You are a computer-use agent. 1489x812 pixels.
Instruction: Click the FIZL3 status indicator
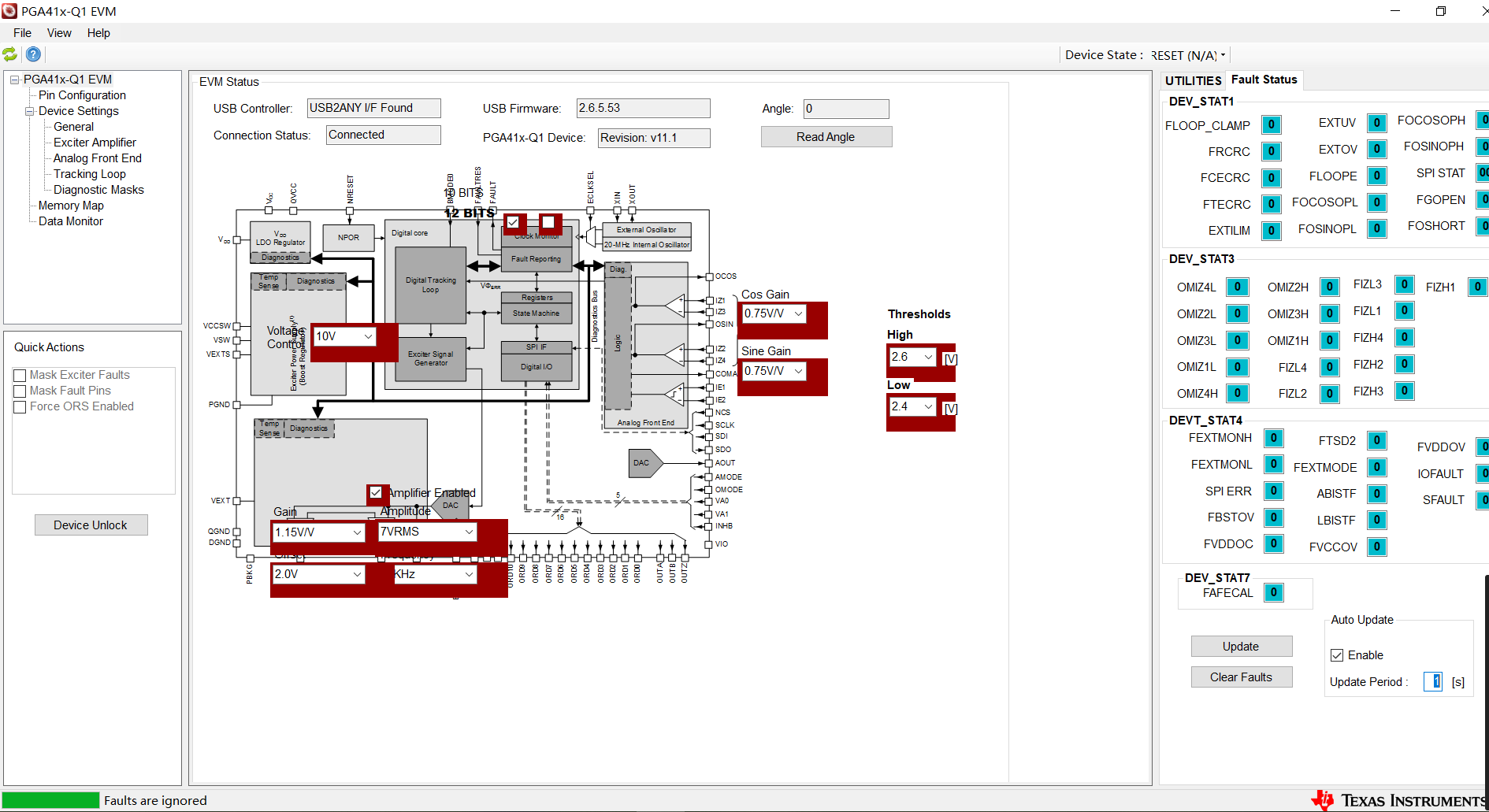[x=1404, y=284]
